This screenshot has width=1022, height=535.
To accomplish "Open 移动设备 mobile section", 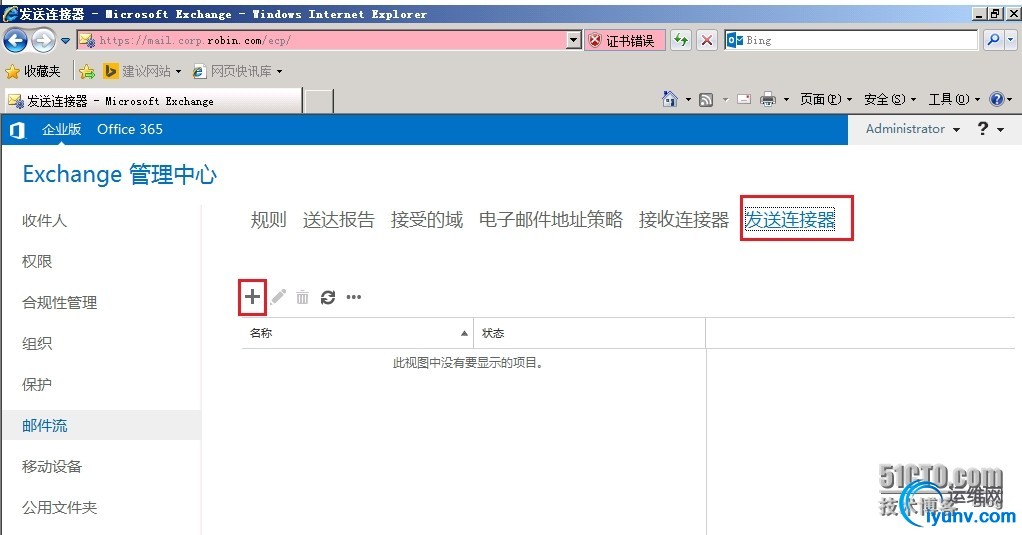I will [51, 467].
